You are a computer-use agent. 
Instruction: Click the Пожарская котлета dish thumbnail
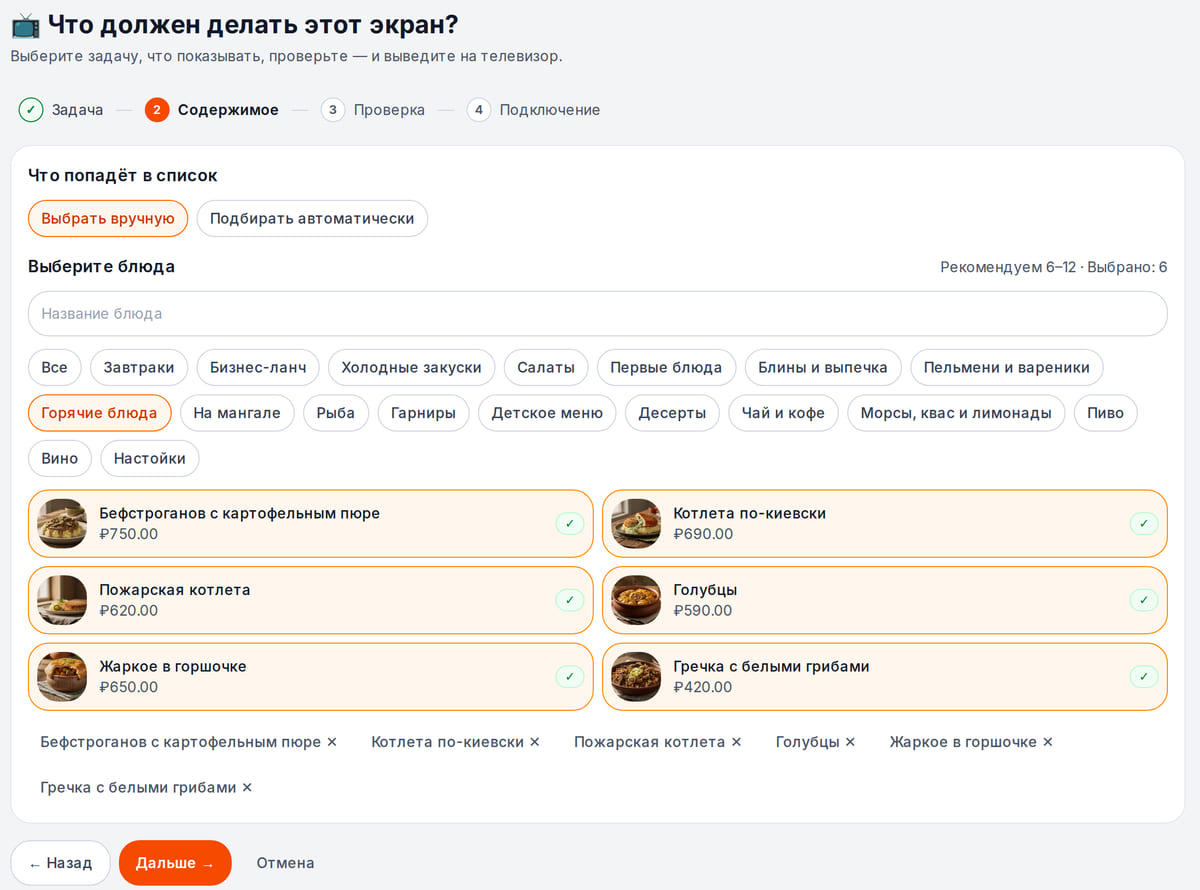pyautogui.click(x=62, y=600)
